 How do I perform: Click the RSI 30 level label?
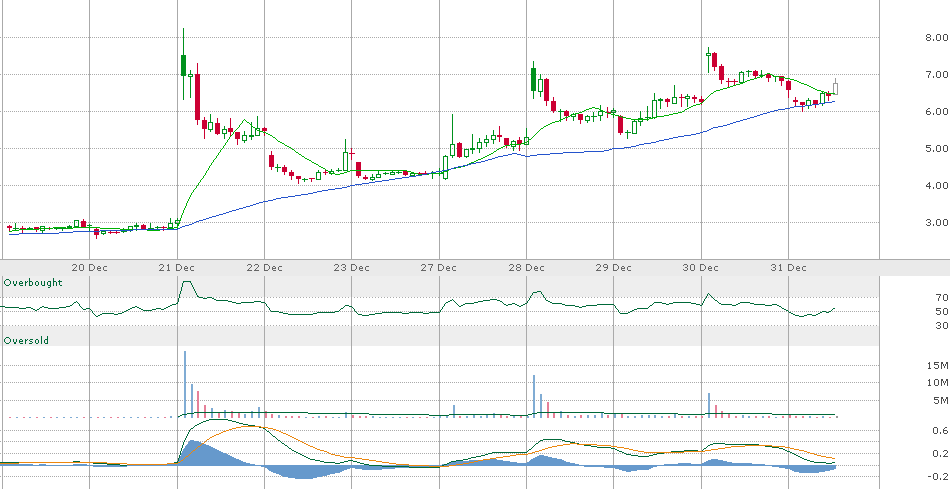[942, 326]
